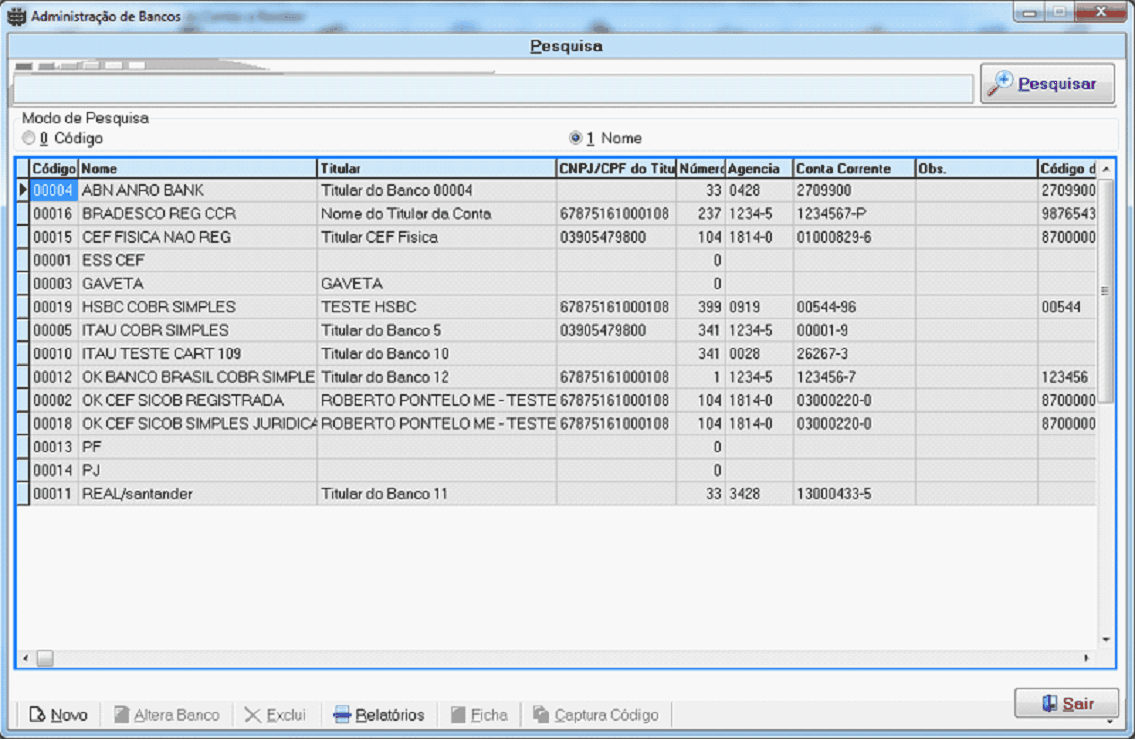Click the Novo new document icon
Image resolution: width=1136 pixels, height=740 pixels.
pos(38,715)
